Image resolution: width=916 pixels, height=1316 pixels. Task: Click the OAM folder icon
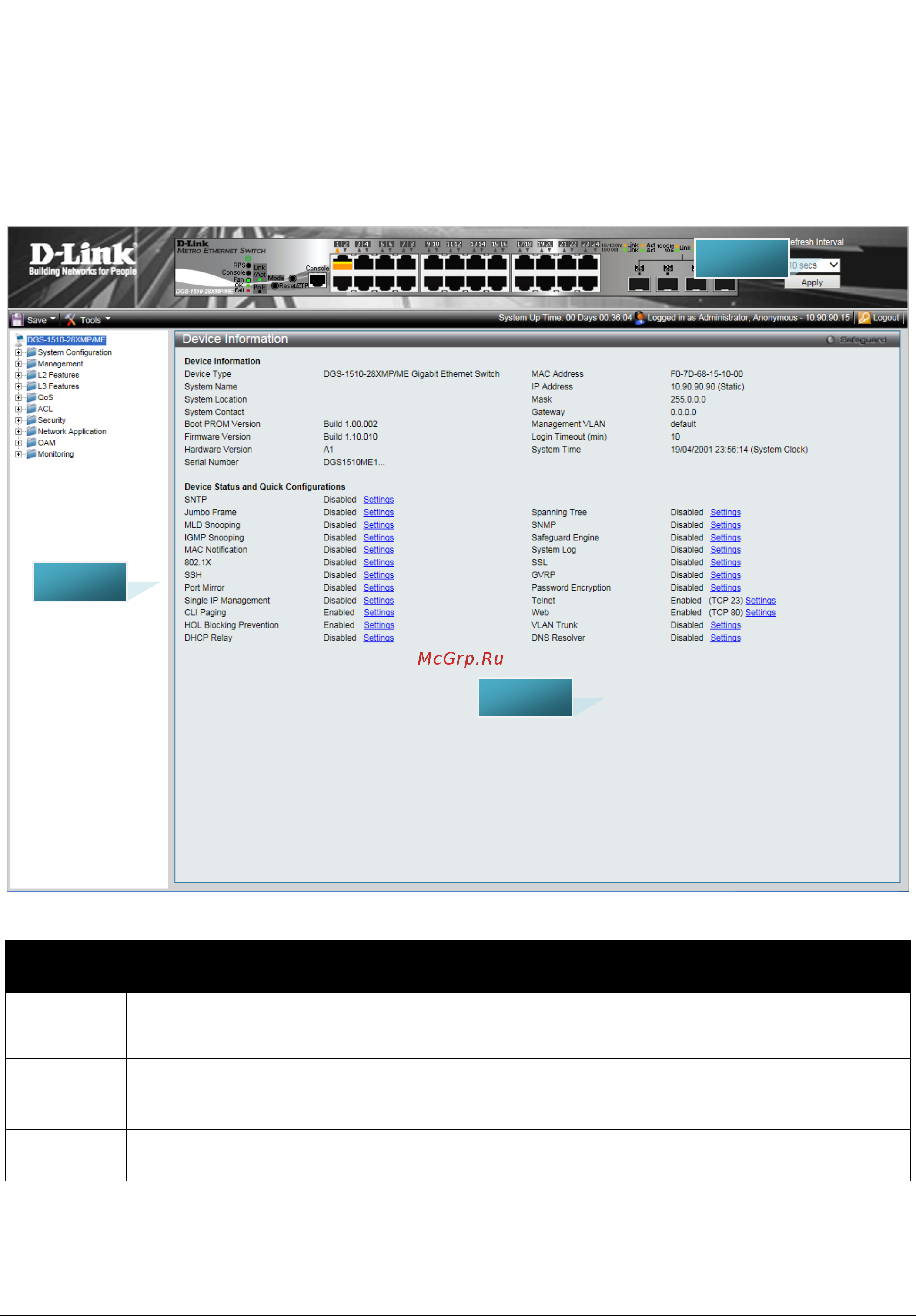[31, 443]
